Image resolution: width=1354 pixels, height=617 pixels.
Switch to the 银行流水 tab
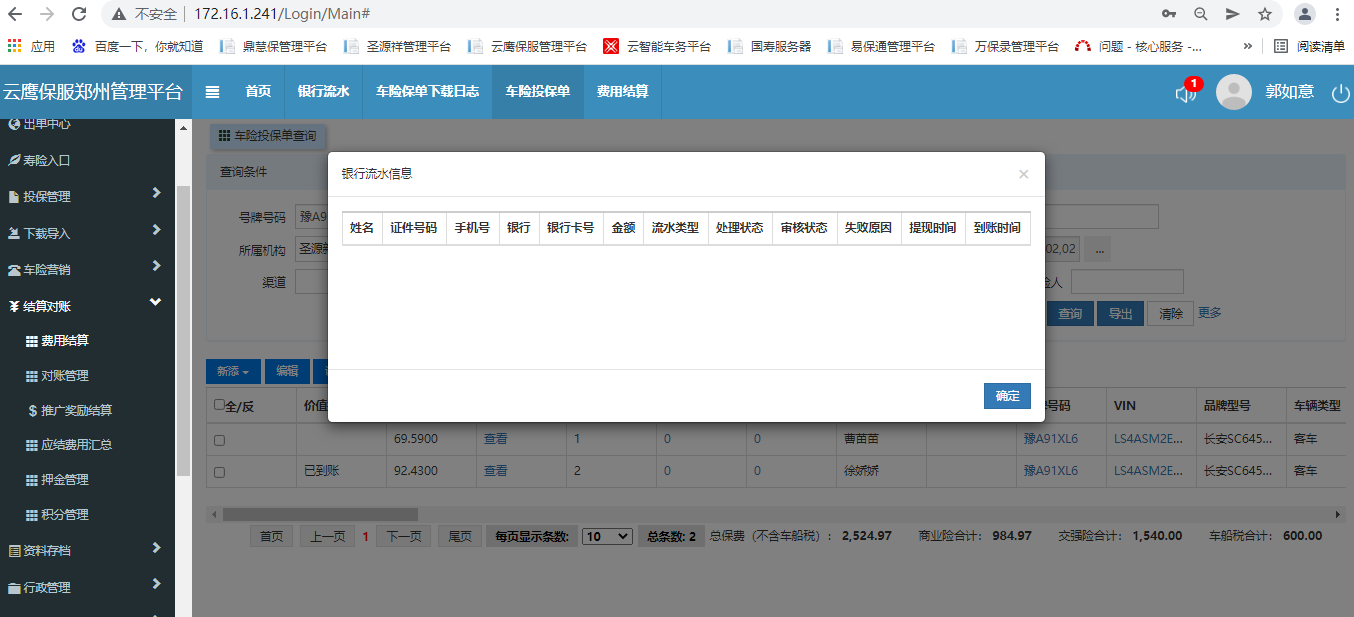click(x=323, y=92)
